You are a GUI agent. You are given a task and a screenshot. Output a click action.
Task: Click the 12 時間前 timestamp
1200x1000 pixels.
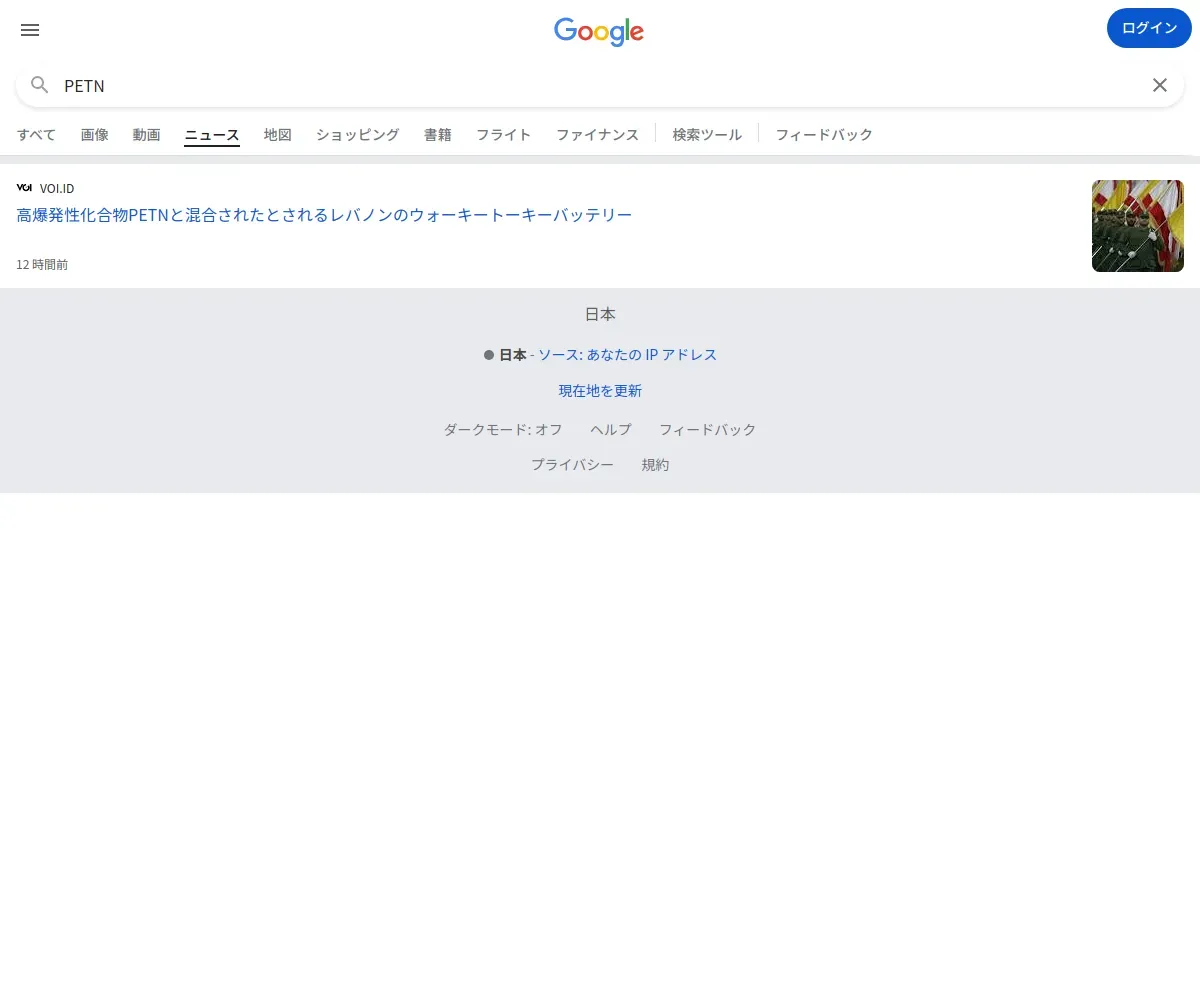point(42,265)
